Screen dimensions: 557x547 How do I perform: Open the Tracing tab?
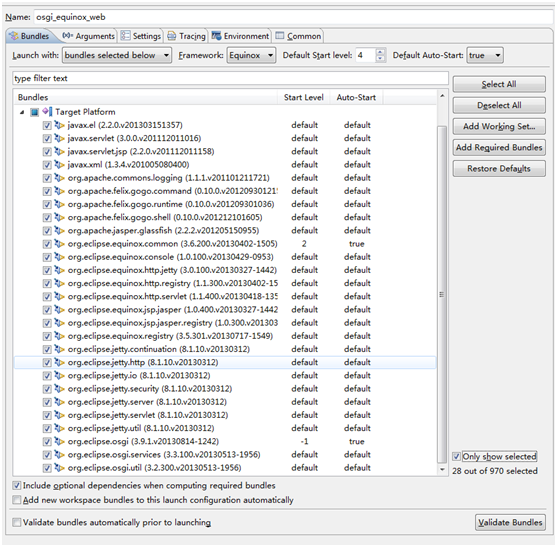tap(186, 36)
